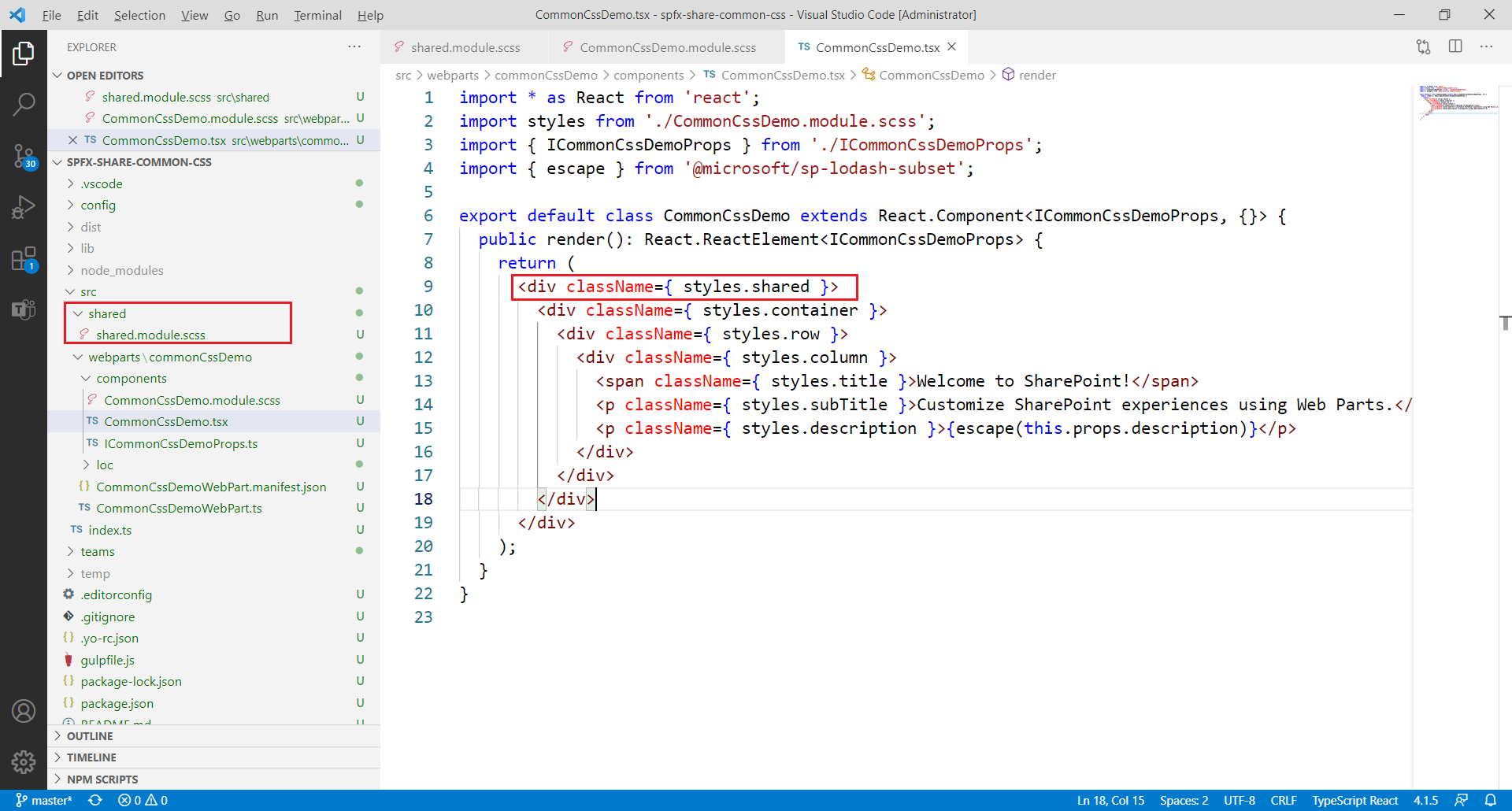Open the Terminal menu
Viewport: 1512px width, 811px height.
pyautogui.click(x=317, y=15)
